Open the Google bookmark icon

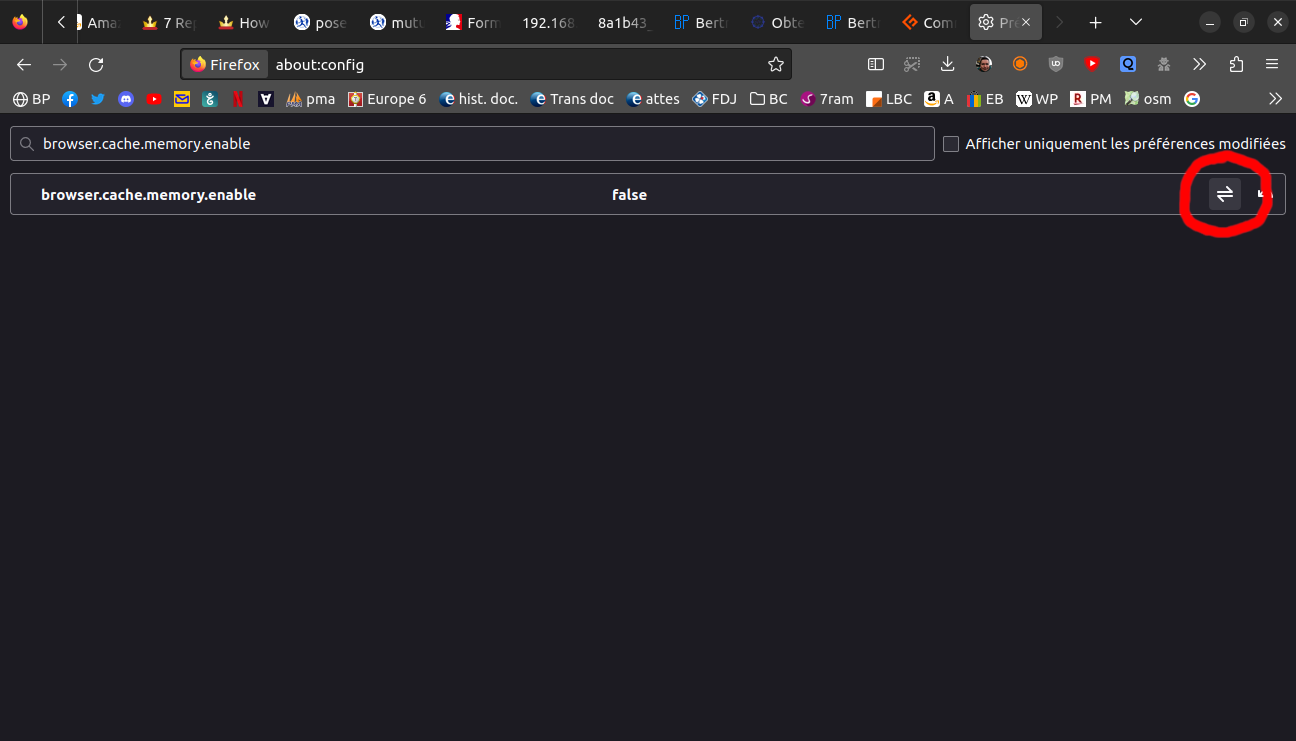1192,99
